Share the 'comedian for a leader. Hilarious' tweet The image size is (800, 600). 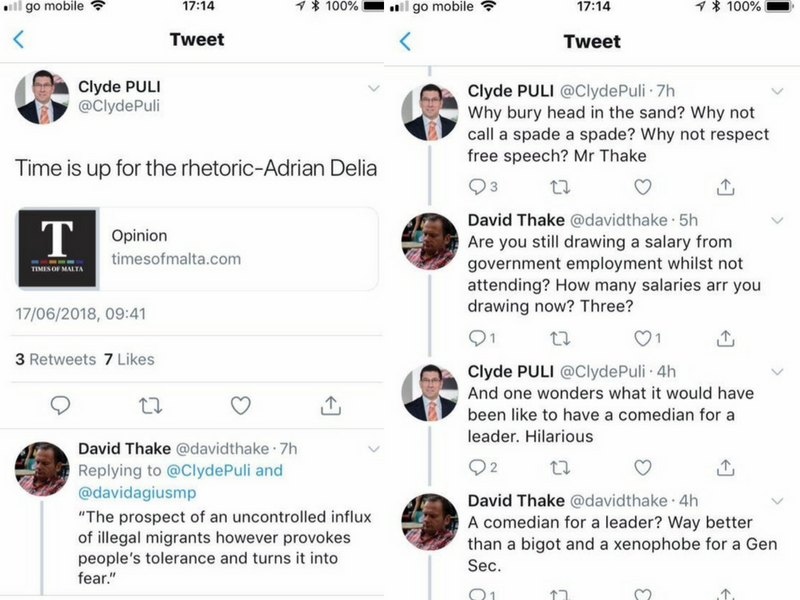tap(726, 466)
